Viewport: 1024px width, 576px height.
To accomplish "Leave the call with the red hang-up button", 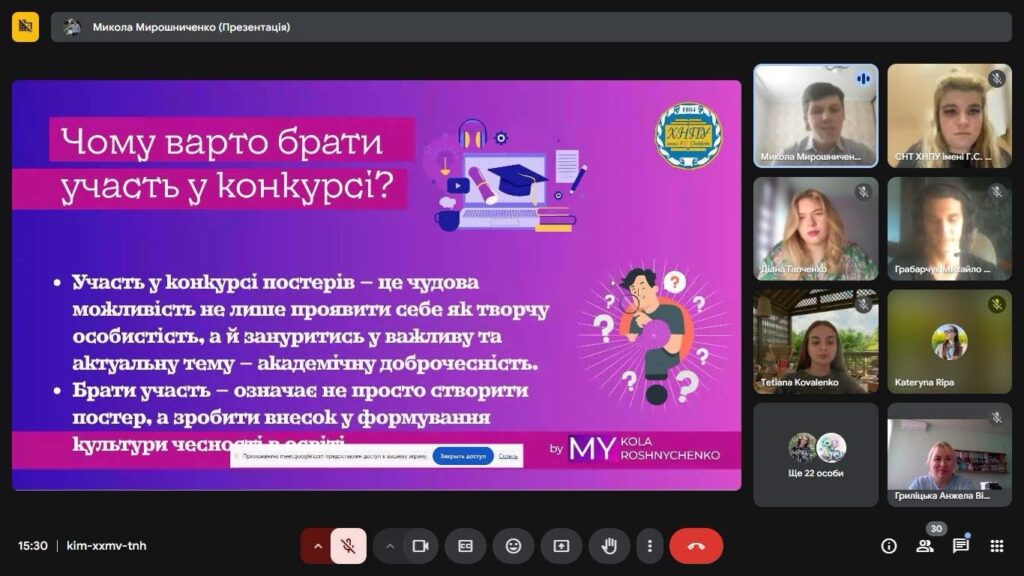I will [x=696, y=546].
